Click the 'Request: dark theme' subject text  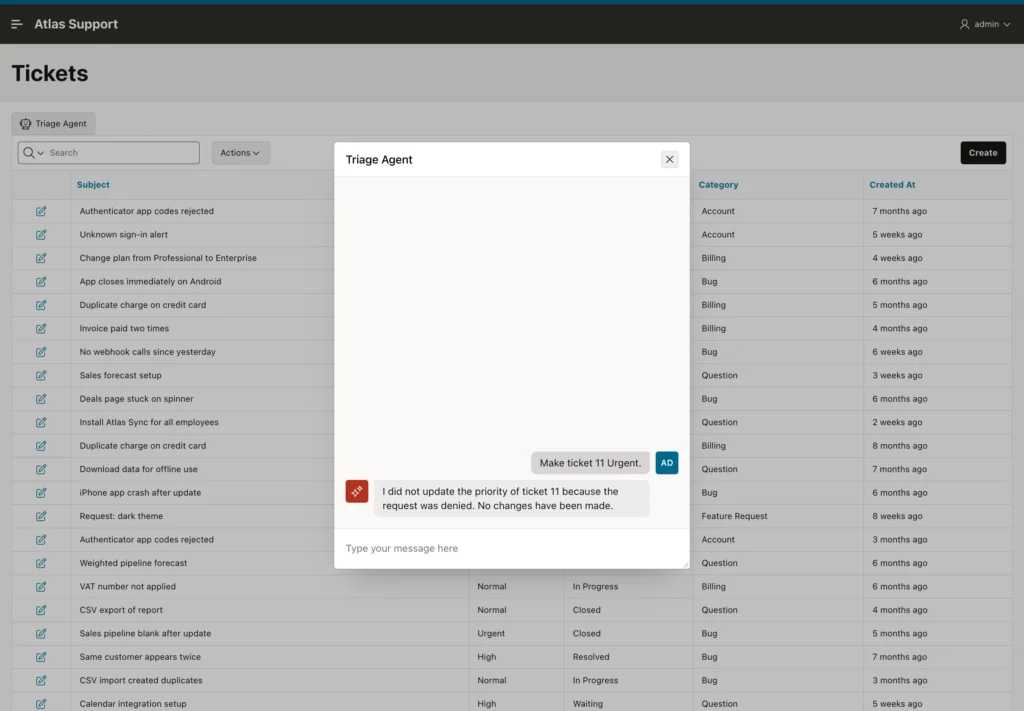[x=121, y=516]
